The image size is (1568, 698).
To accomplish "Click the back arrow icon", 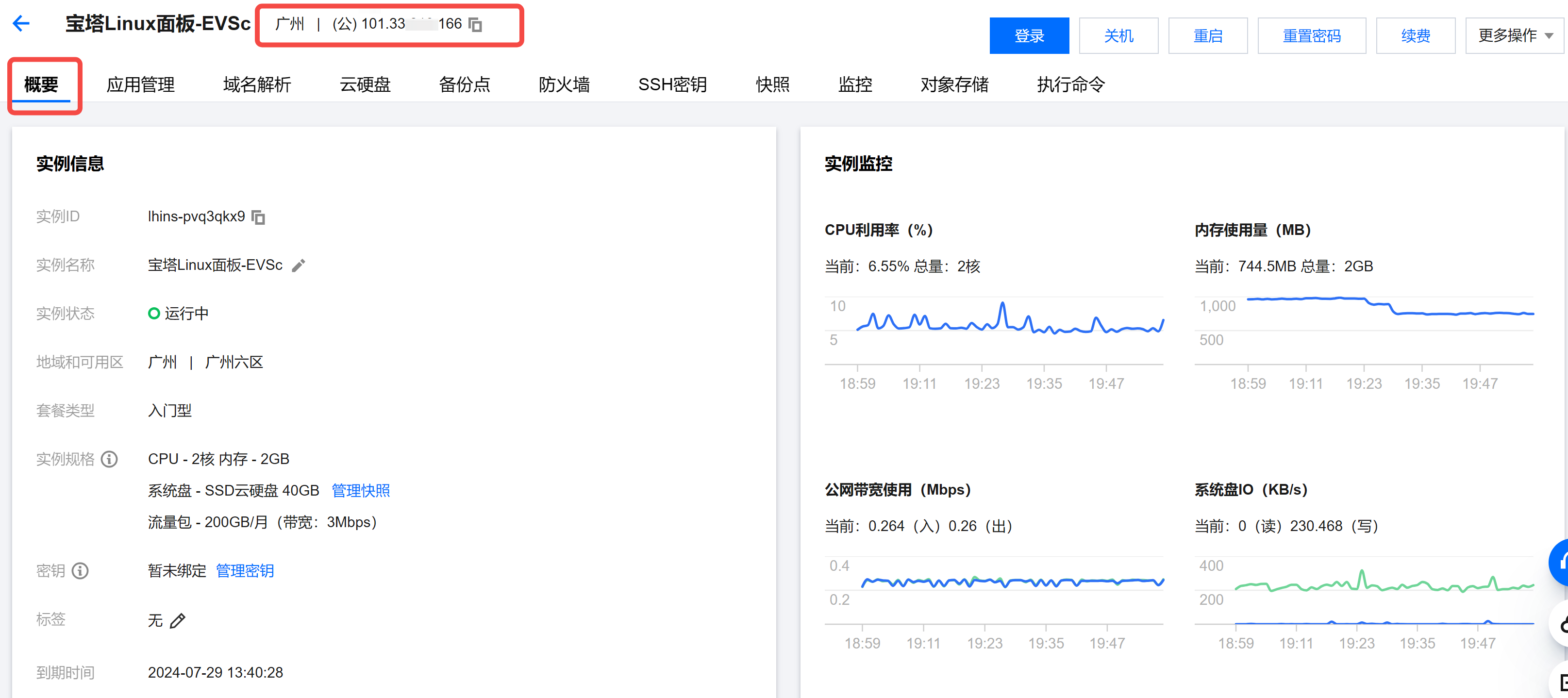I will (x=21, y=24).
